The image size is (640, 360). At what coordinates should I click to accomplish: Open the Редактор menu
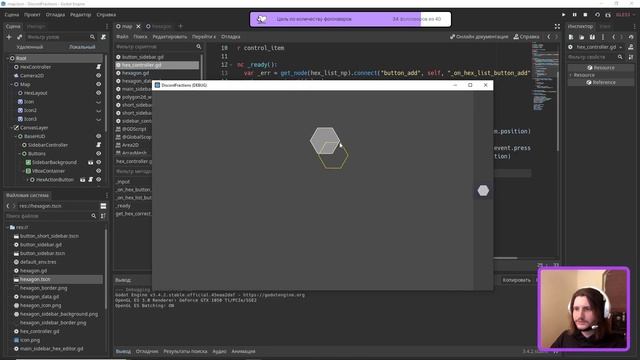80,15
